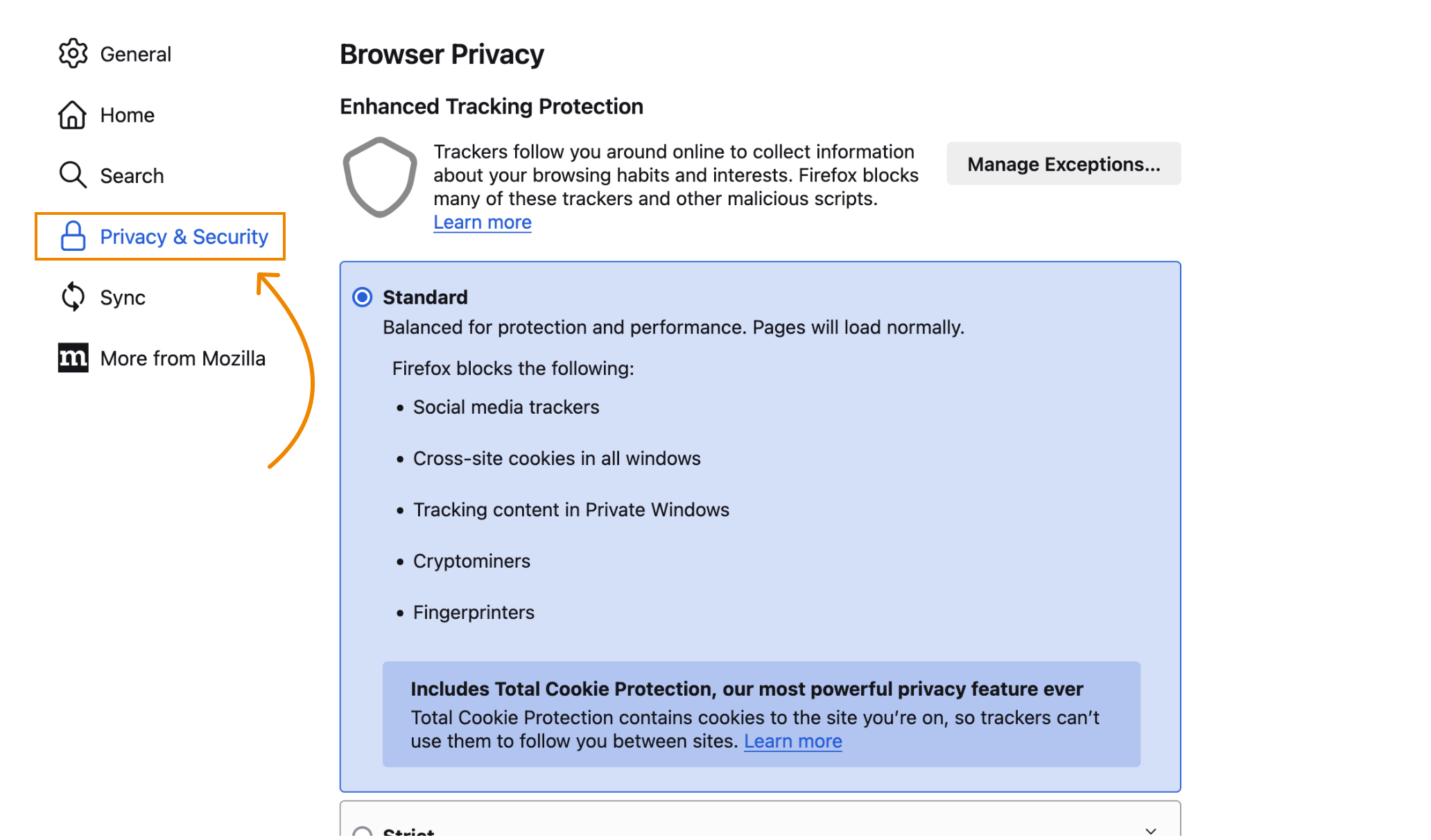Click the Standard option label text
Viewport: 1431px width, 840px height.
click(426, 297)
